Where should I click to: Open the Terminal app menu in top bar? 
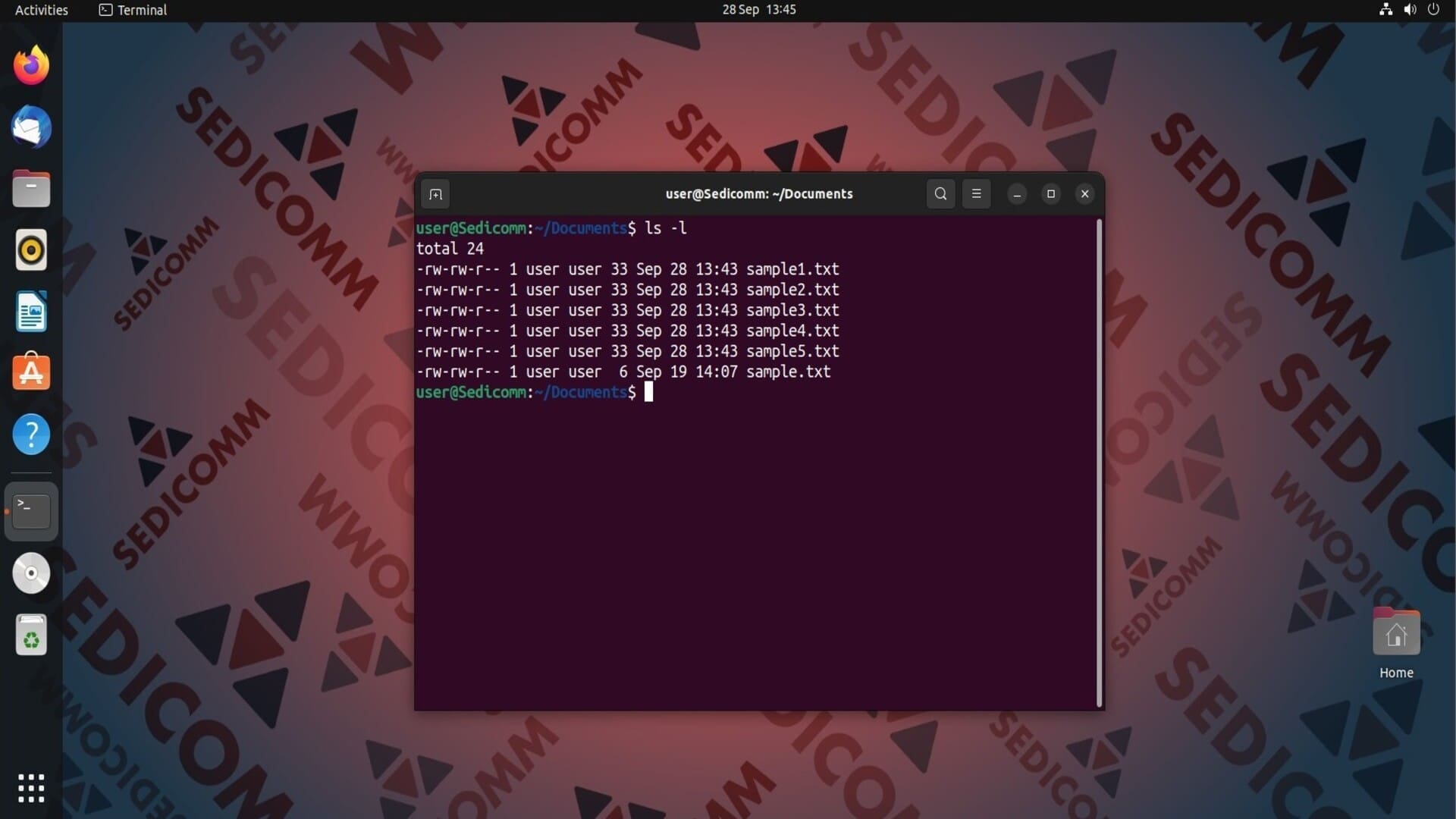[133, 10]
